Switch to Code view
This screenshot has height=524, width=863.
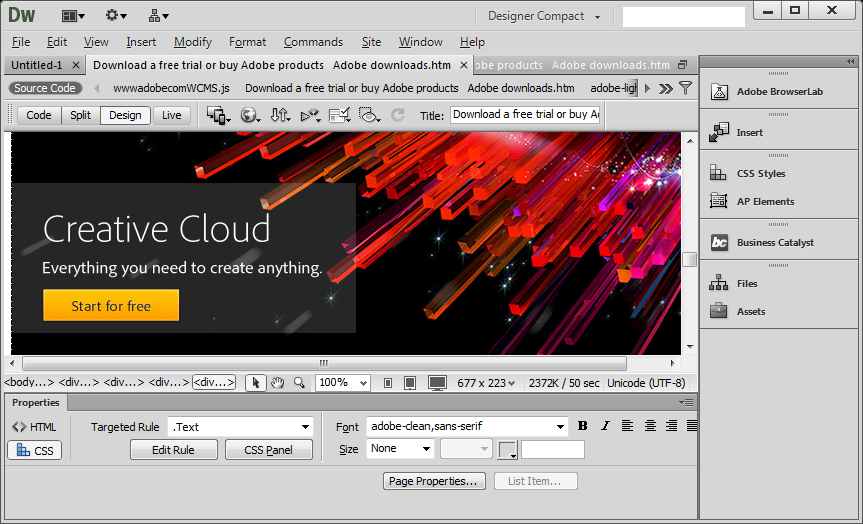click(x=39, y=115)
